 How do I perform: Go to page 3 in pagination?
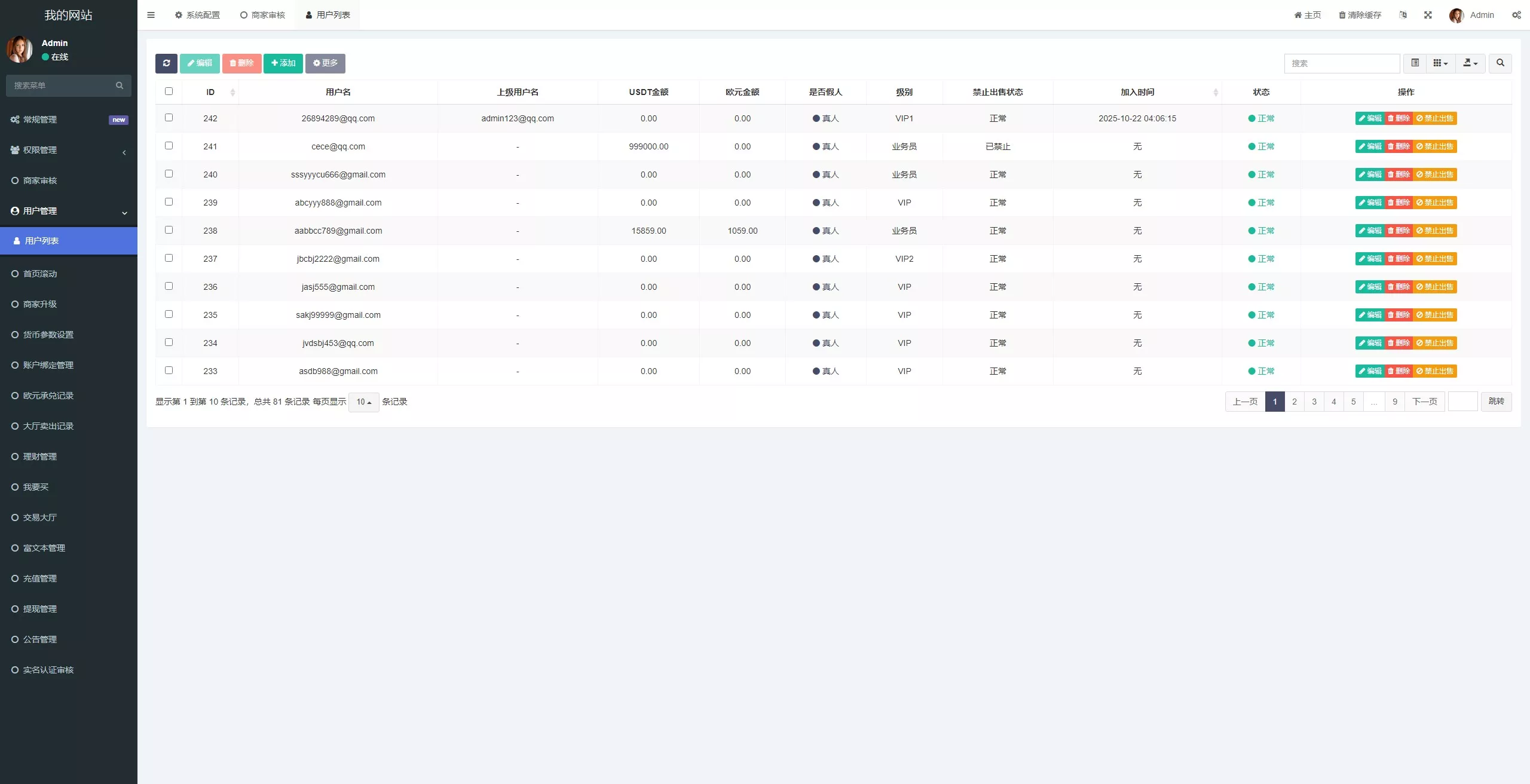(1314, 402)
